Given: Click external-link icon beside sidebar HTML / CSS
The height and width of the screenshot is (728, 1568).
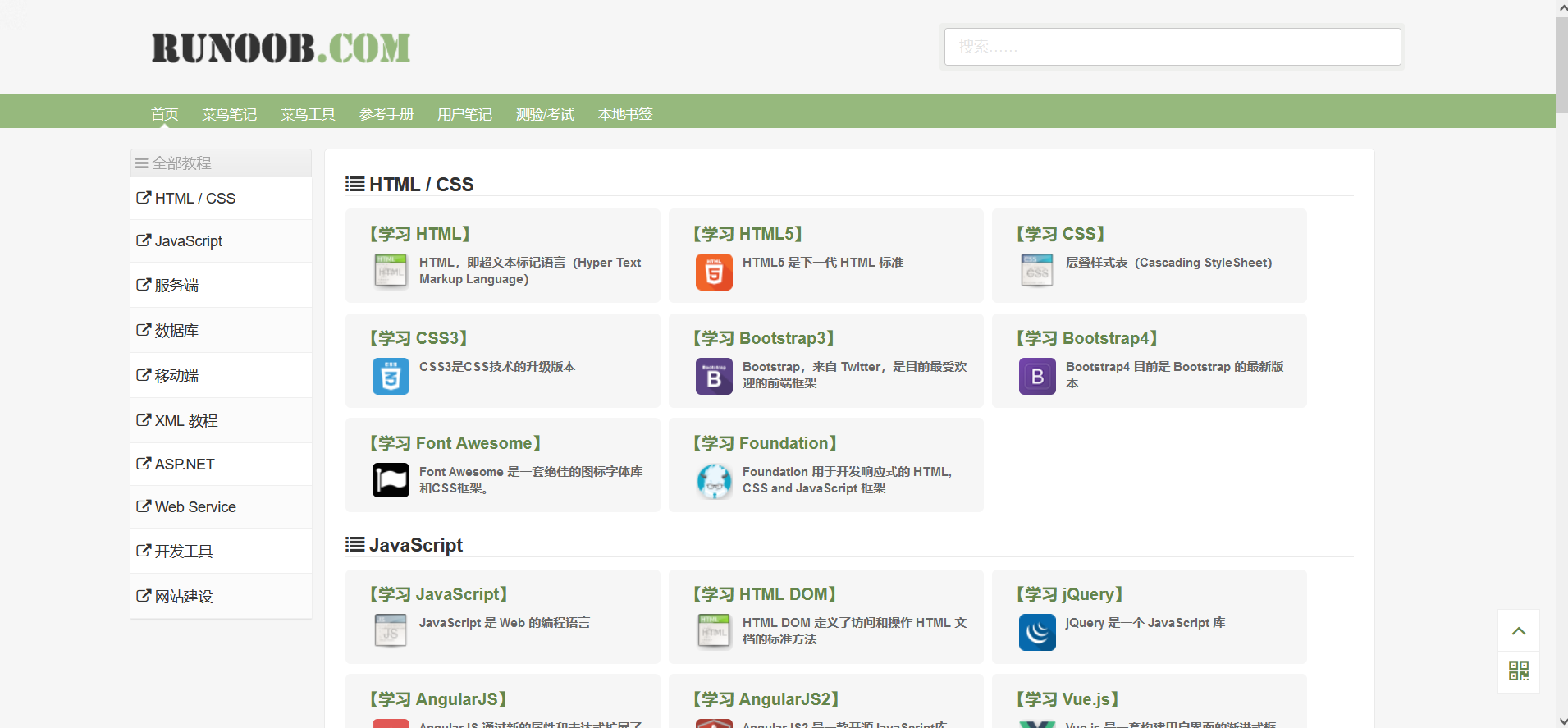Looking at the screenshot, I should [144, 198].
